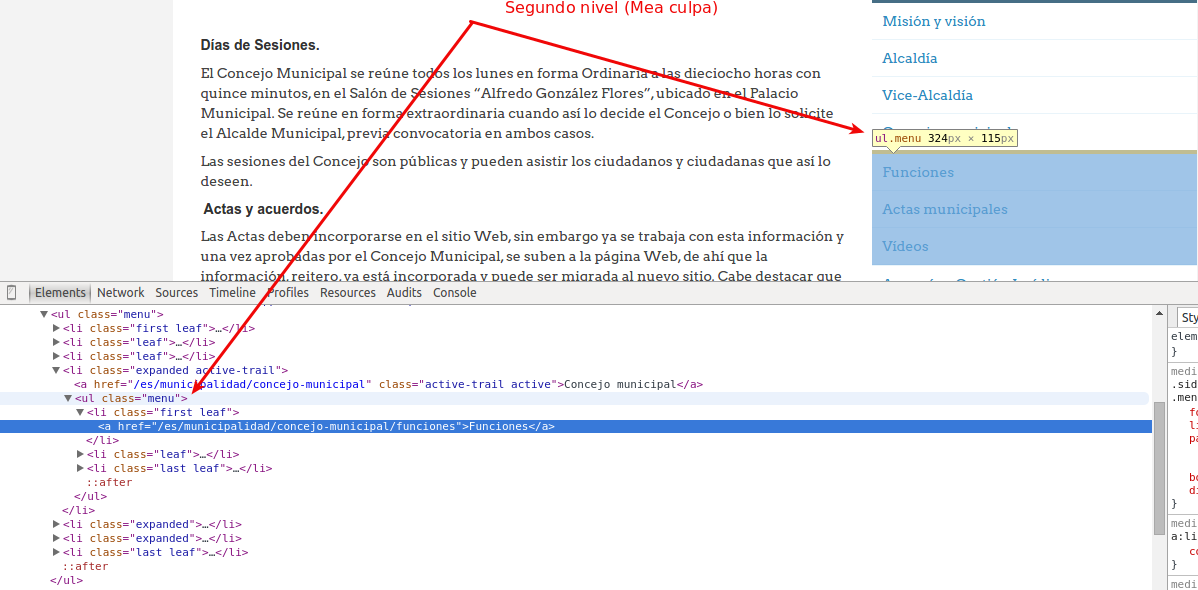Select the highlighted Funciones anchor row
The height and width of the screenshot is (590, 1198).
point(326,426)
